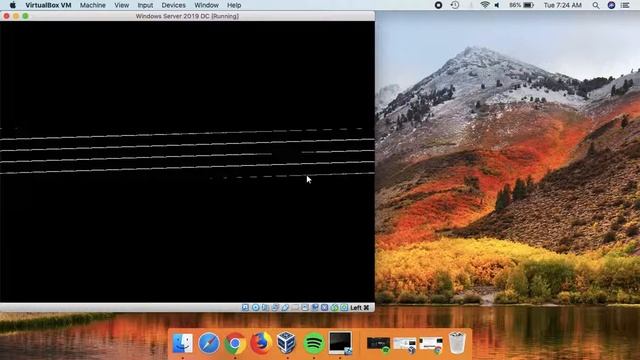Open the Input menu
Screen dimensions: 640x360
(x=145, y=5)
